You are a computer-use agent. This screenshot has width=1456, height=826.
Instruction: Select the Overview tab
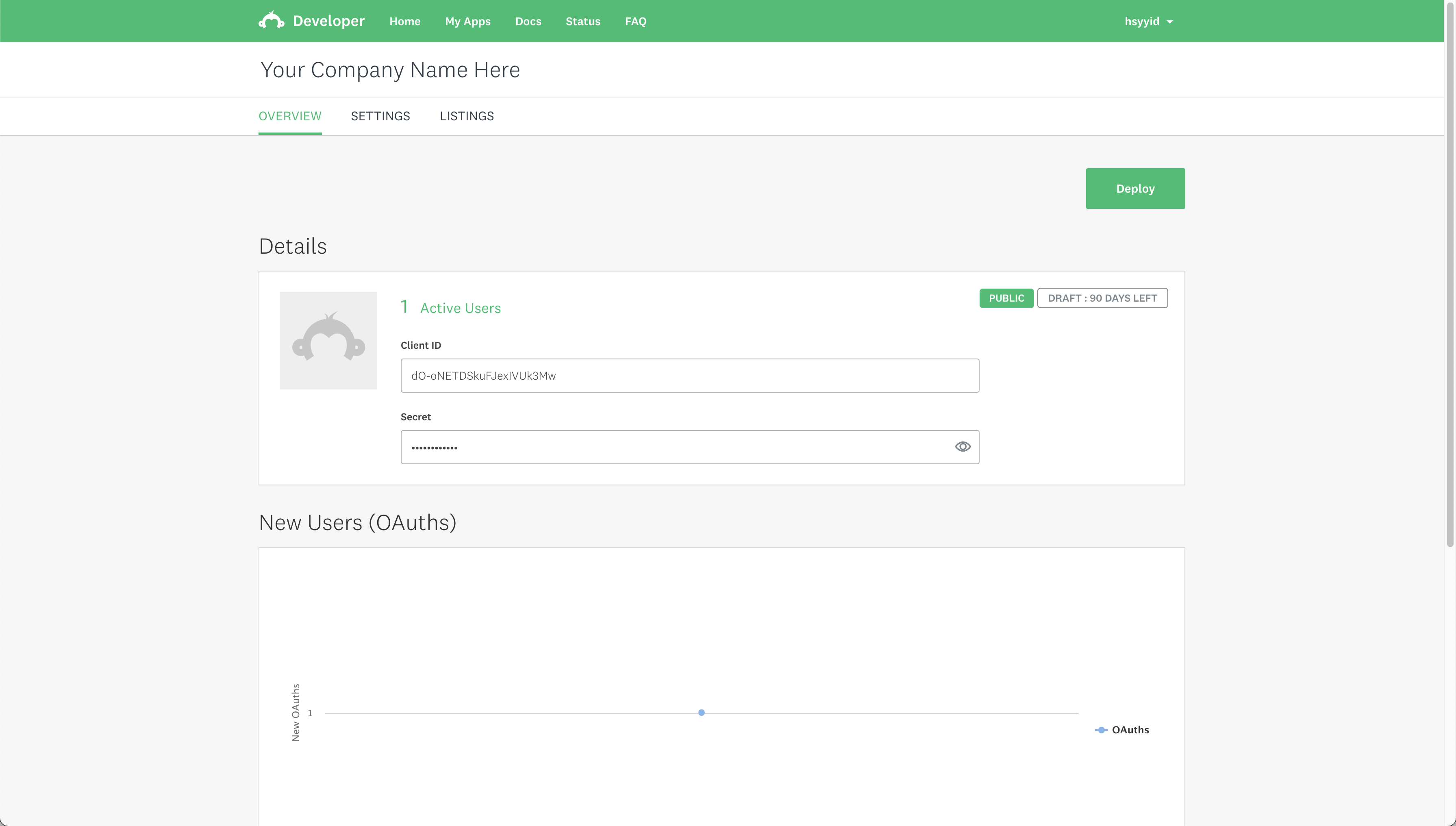(290, 116)
